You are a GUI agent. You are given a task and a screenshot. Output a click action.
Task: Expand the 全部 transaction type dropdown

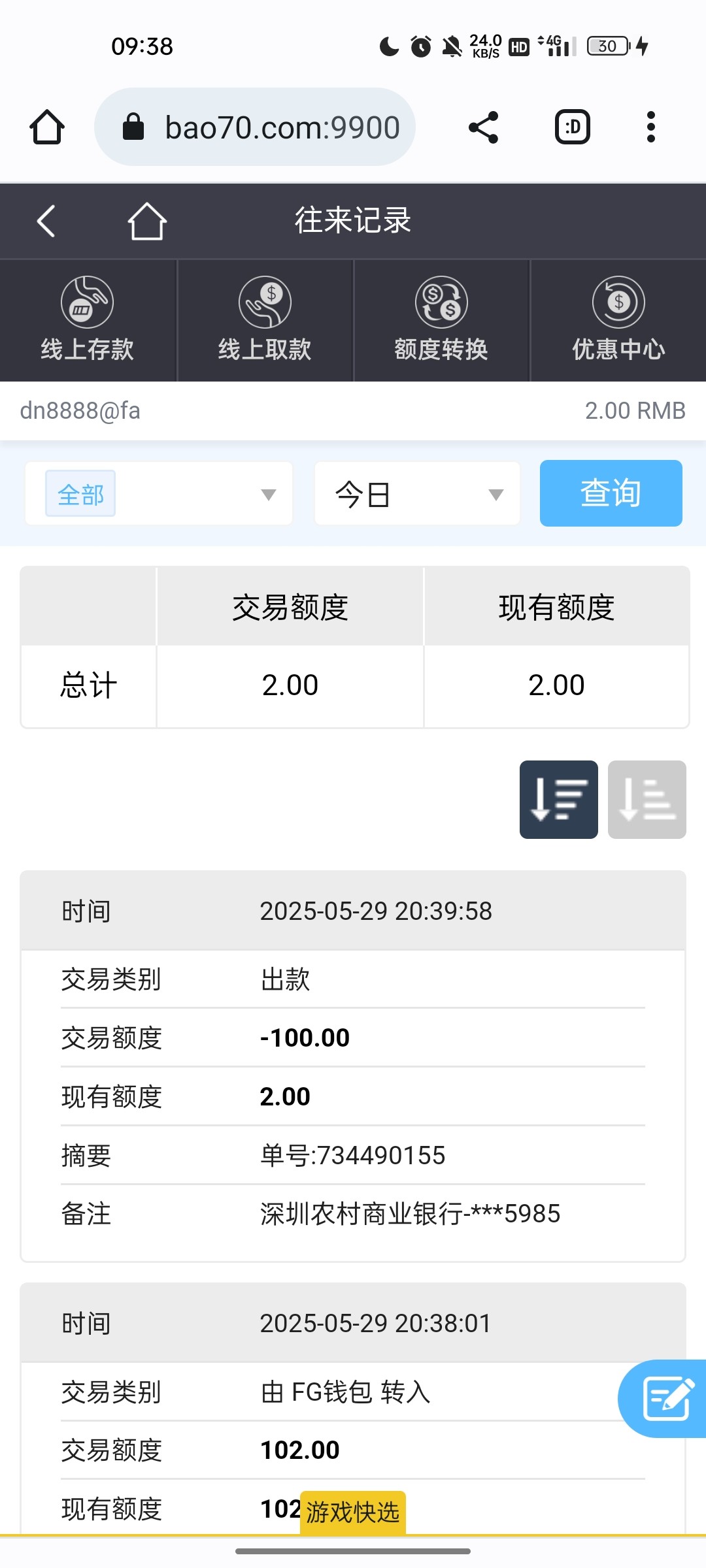point(159,494)
